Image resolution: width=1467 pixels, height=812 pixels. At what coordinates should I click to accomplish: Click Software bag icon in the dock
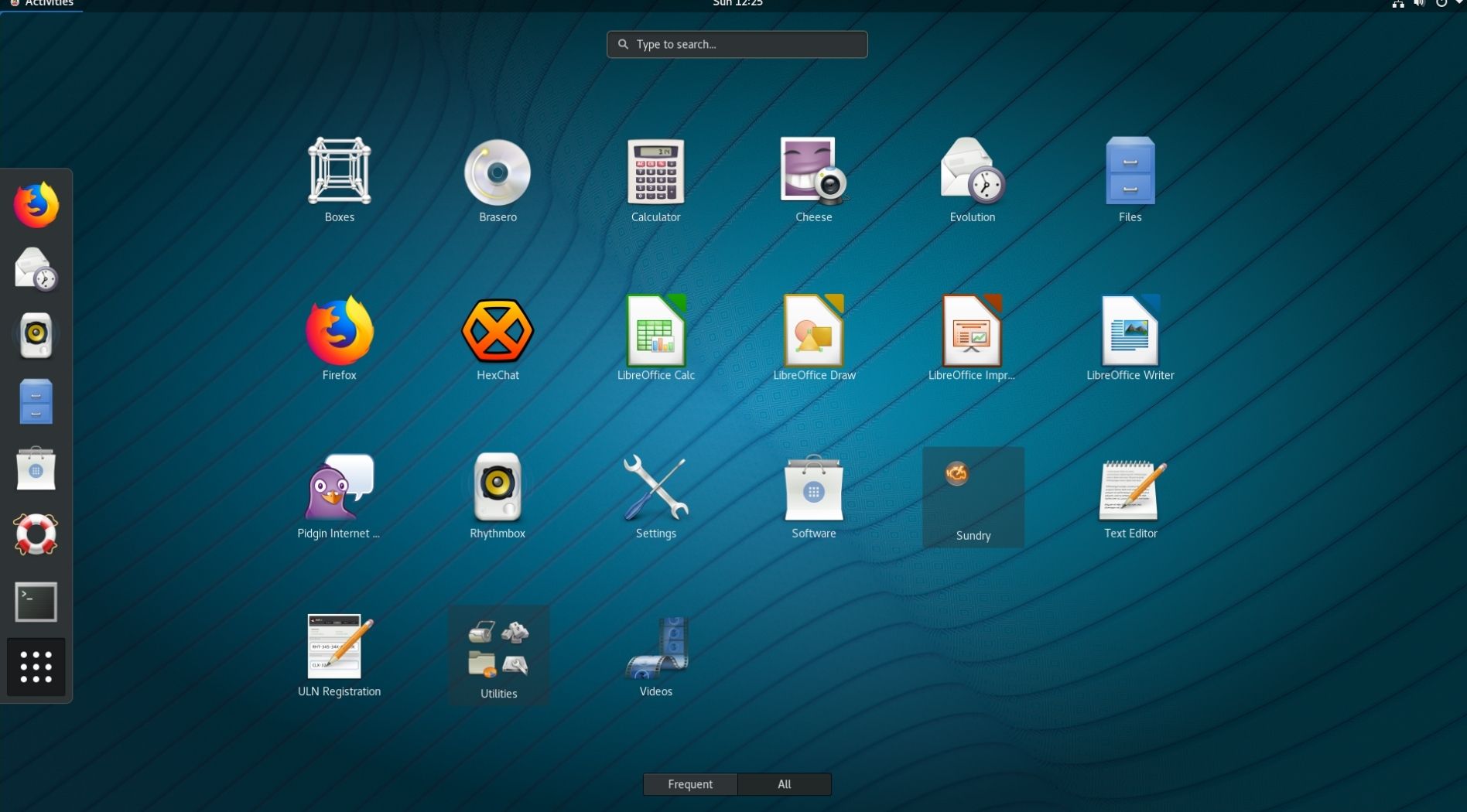click(x=36, y=468)
